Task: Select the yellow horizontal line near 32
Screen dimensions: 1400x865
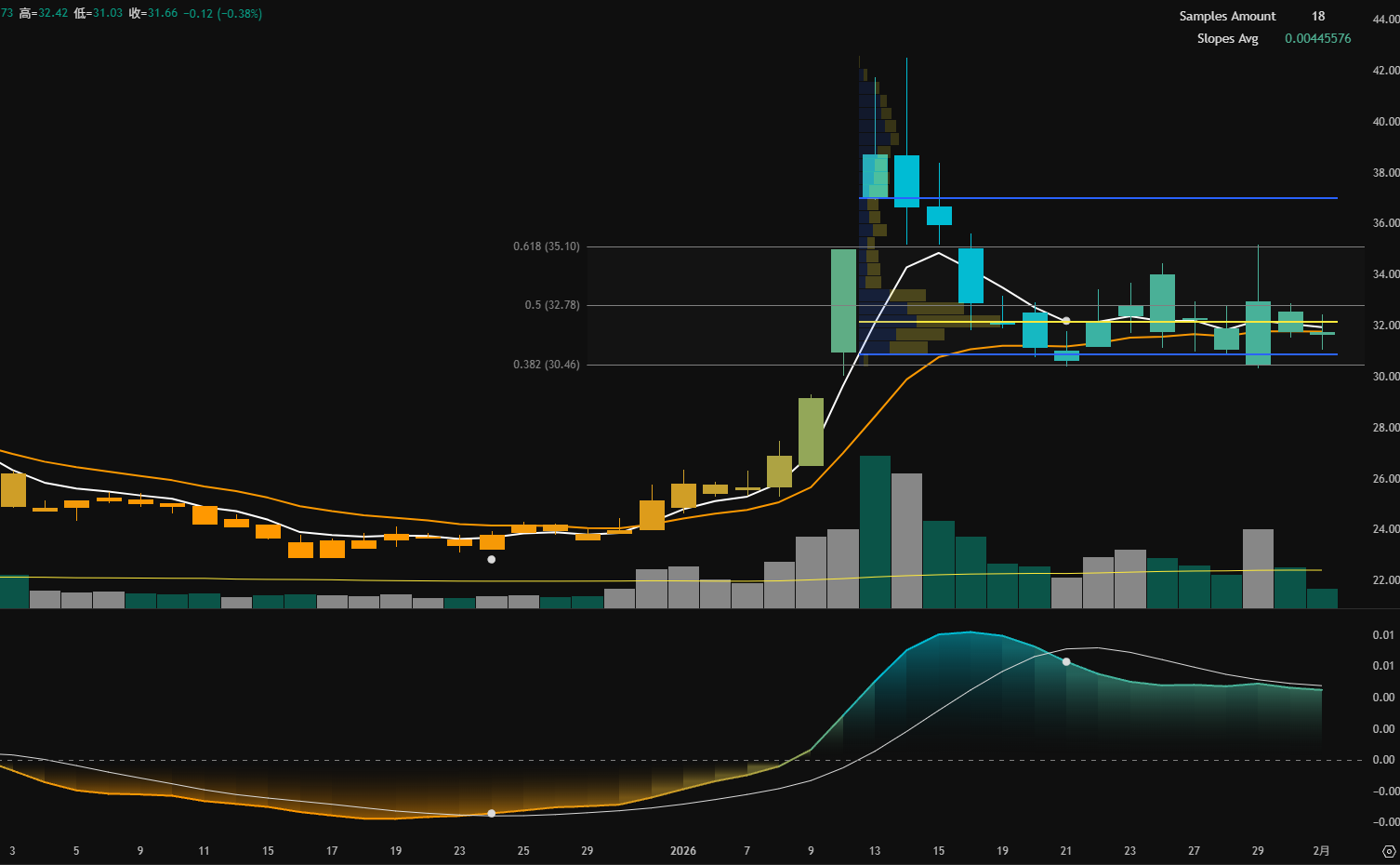Action: (x=1099, y=322)
